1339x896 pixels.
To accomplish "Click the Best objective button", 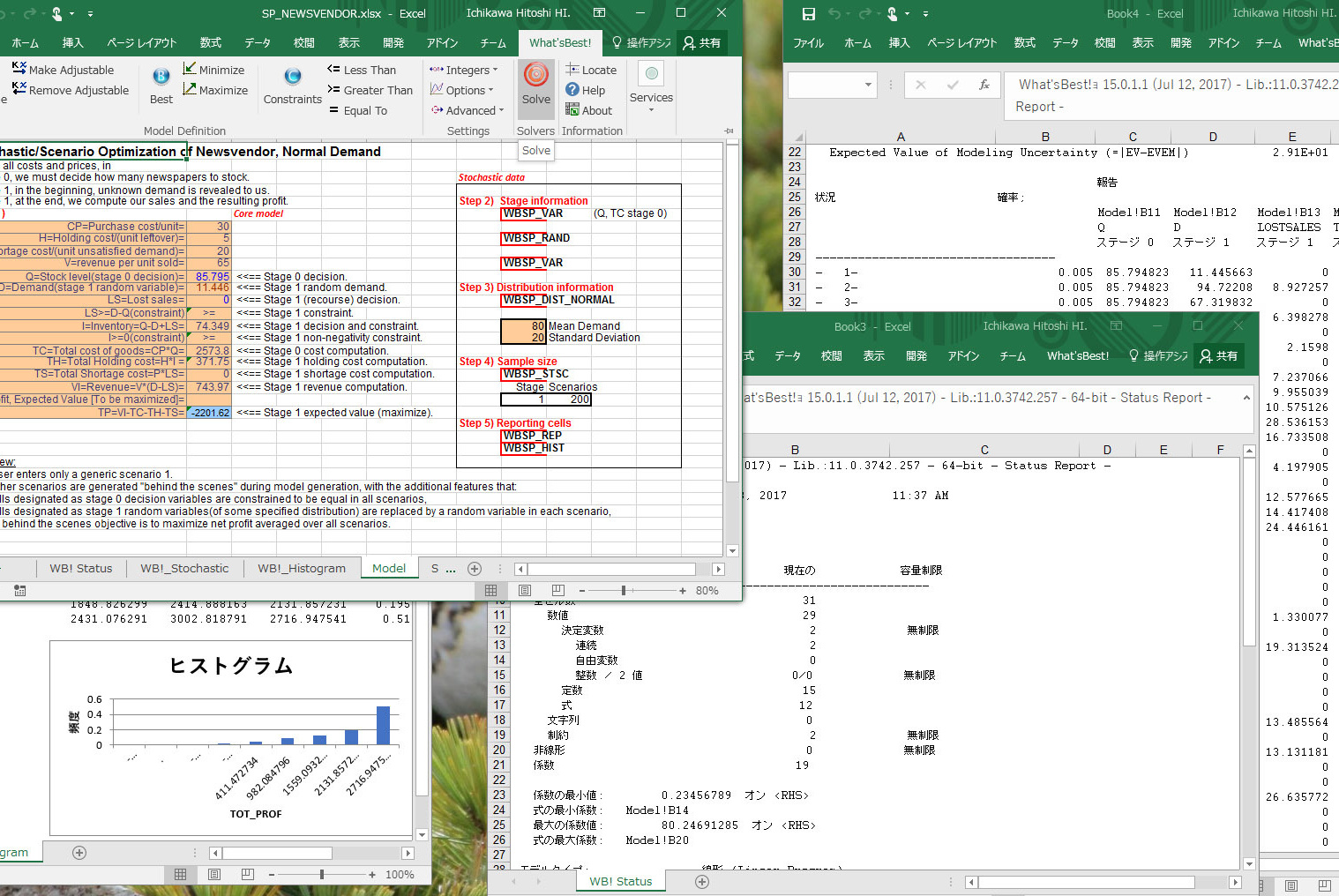I will [161, 86].
